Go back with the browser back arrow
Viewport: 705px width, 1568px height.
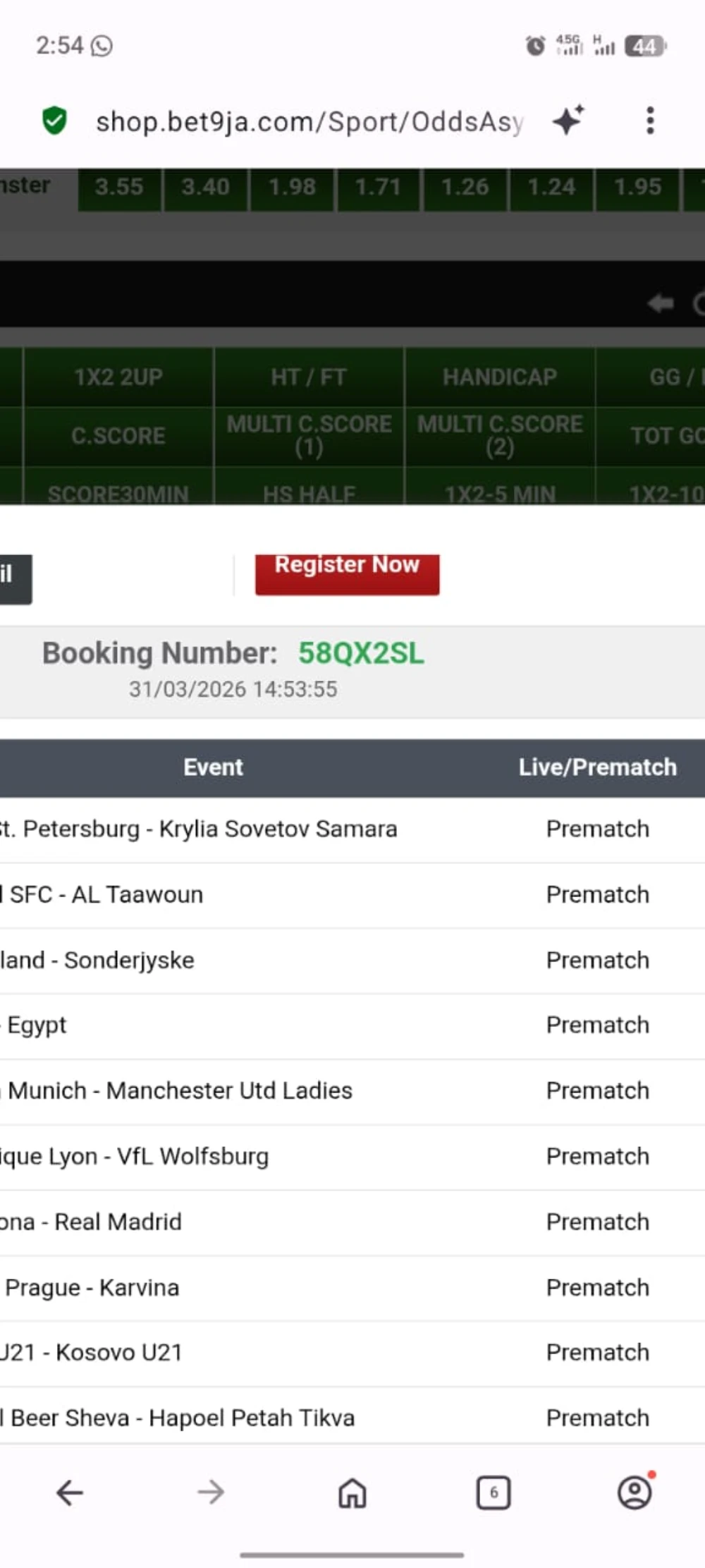[70, 1493]
